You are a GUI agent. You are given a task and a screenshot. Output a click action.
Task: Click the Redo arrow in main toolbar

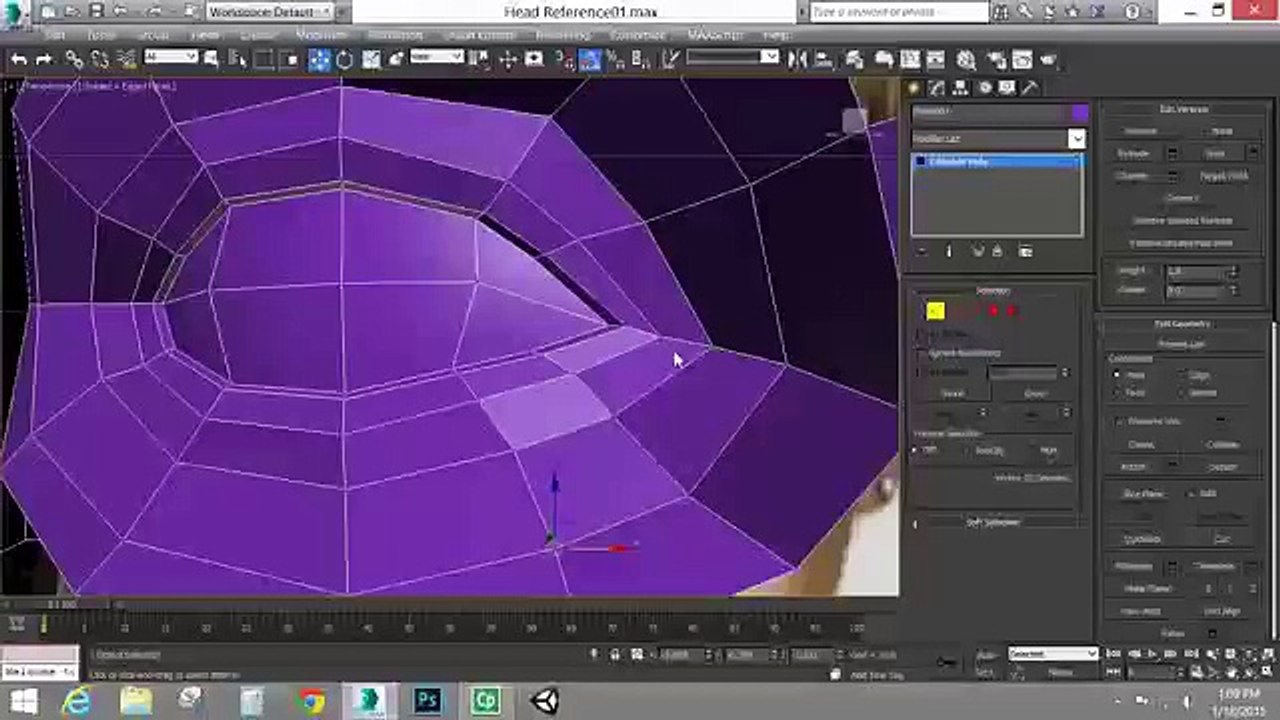pyautogui.click(x=43, y=60)
